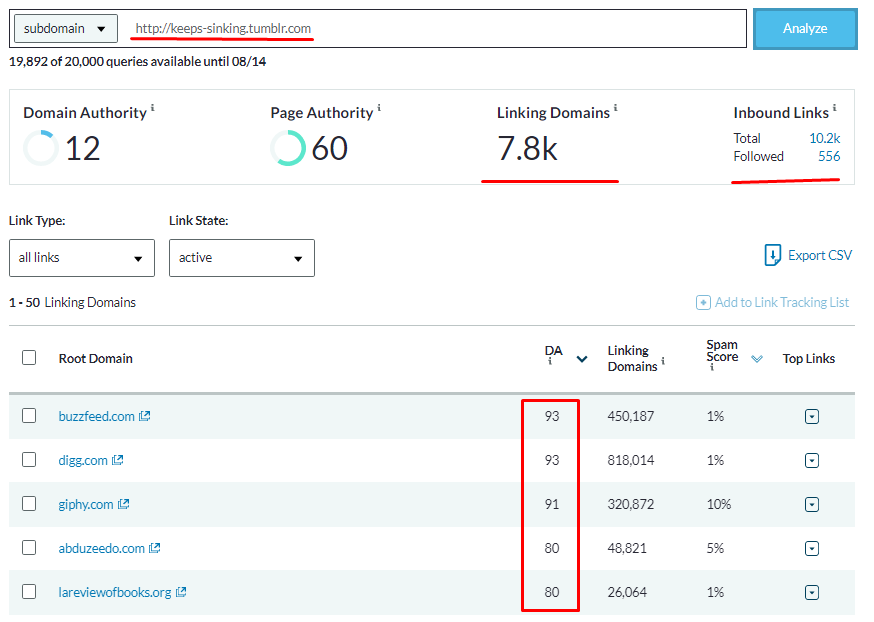This screenshot has width=874, height=622.
Task: Open the Link State 'active' dropdown
Action: pos(242,257)
